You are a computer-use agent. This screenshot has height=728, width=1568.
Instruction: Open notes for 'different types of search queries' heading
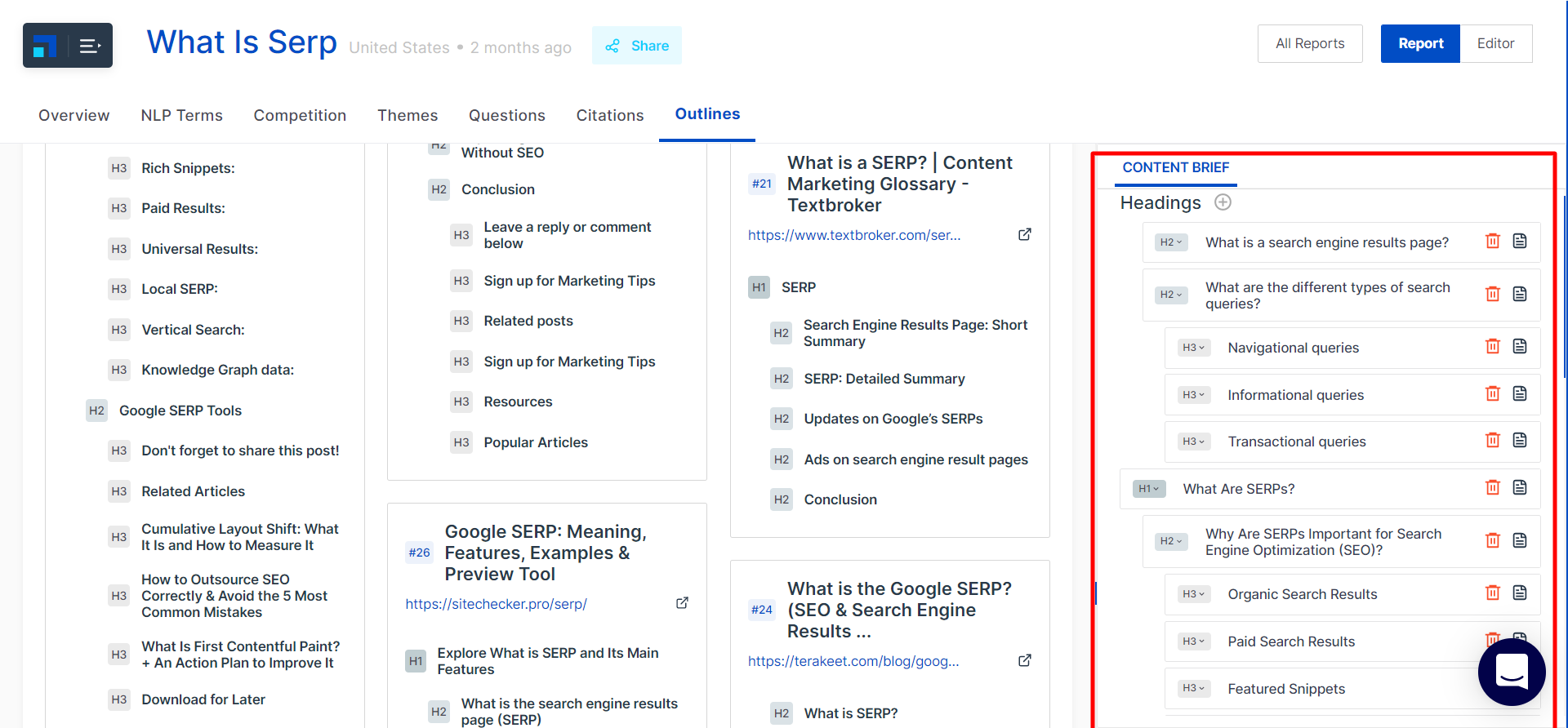coord(1520,294)
